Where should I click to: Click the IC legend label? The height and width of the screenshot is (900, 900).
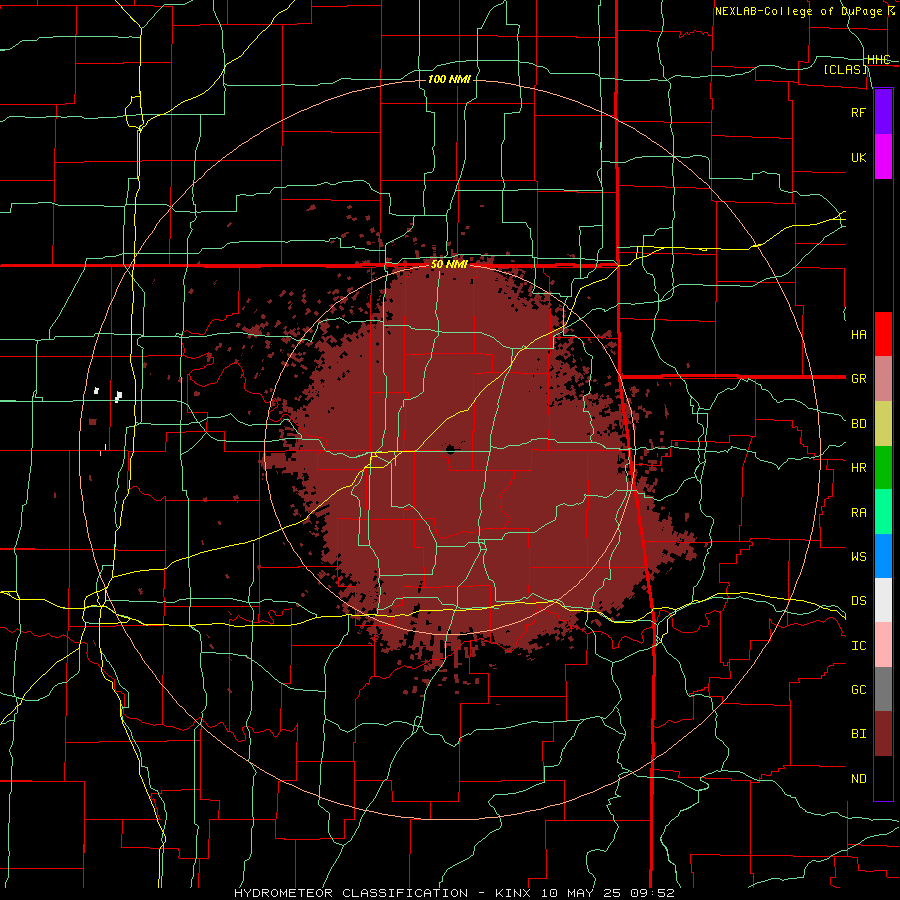tap(858, 646)
